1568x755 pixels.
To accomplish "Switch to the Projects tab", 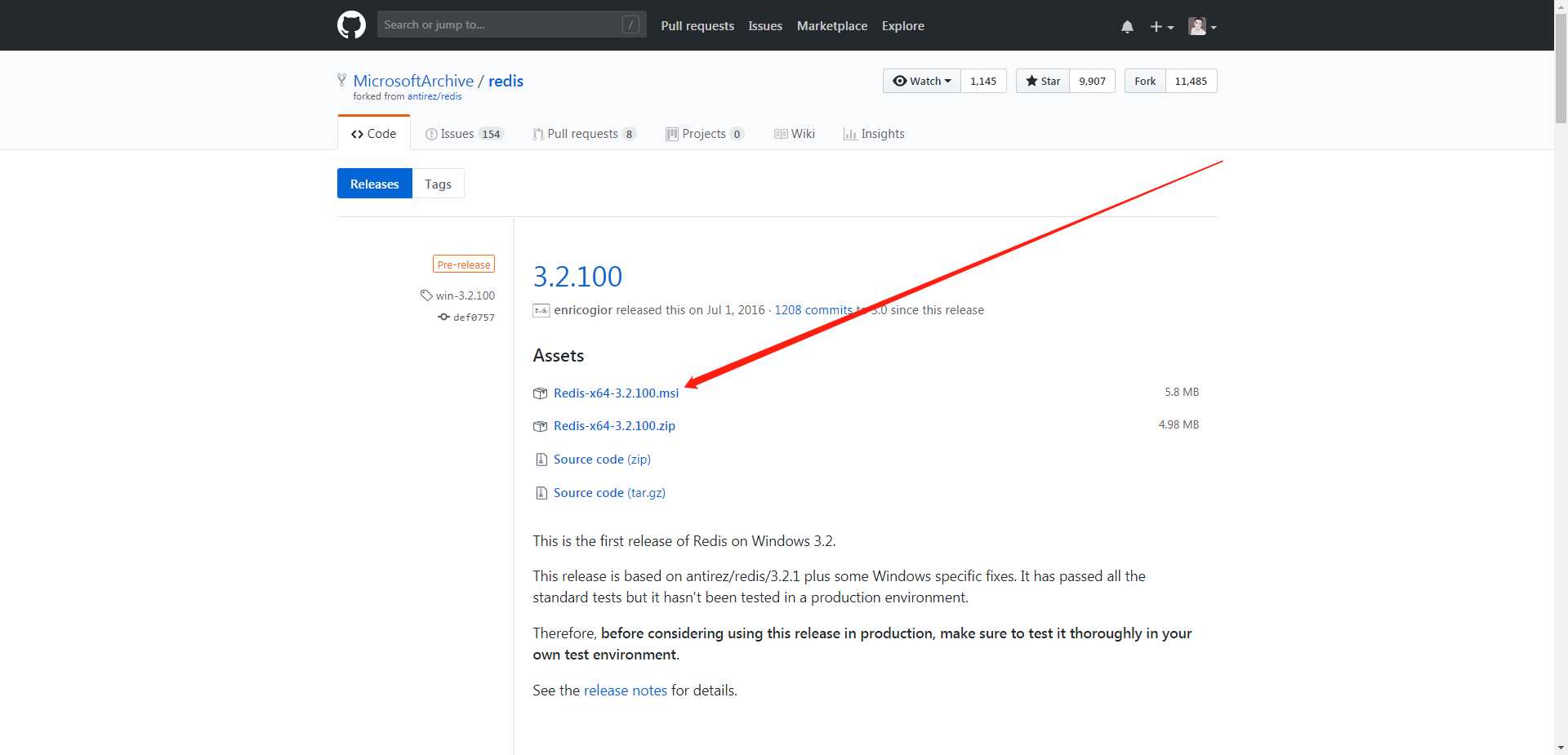I will pos(704,134).
